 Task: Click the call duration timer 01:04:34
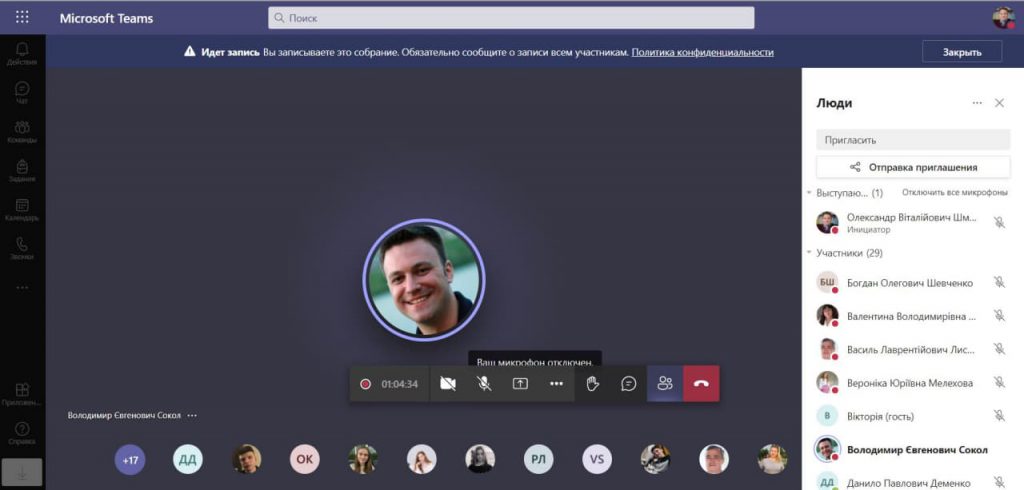400,384
